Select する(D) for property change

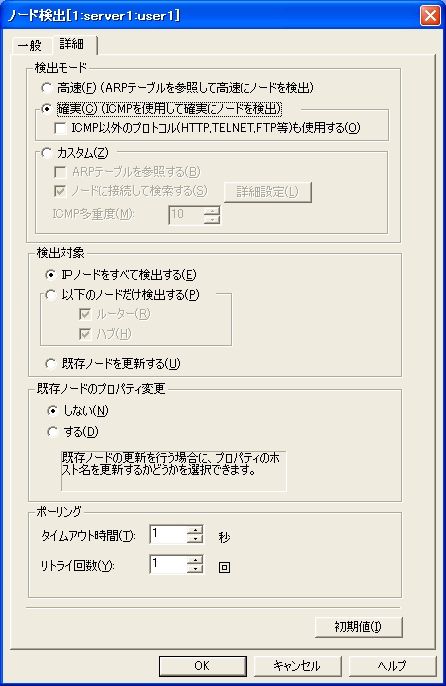click(53, 432)
